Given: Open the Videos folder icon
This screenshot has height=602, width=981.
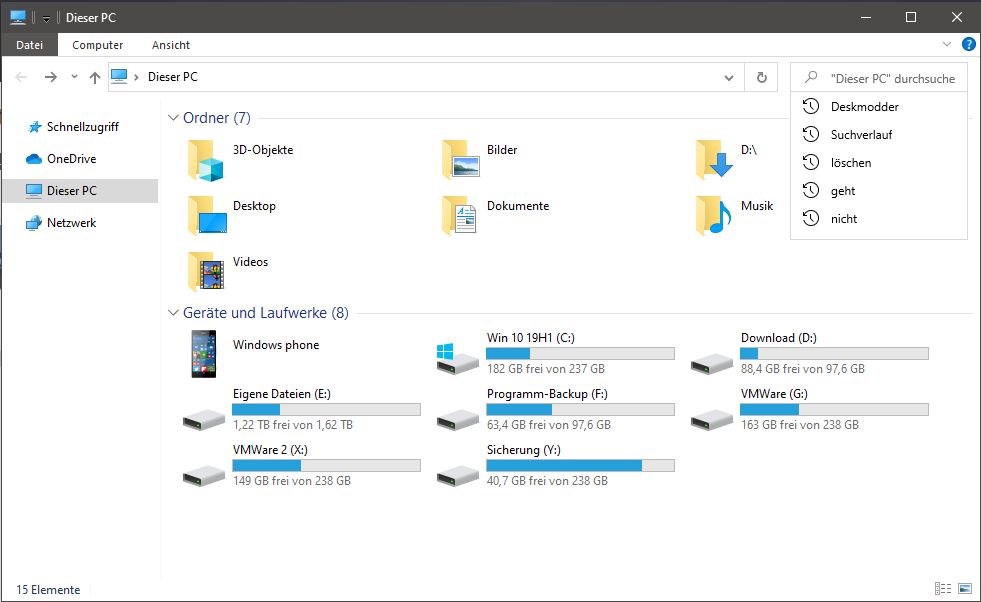Looking at the screenshot, I should click(206, 272).
